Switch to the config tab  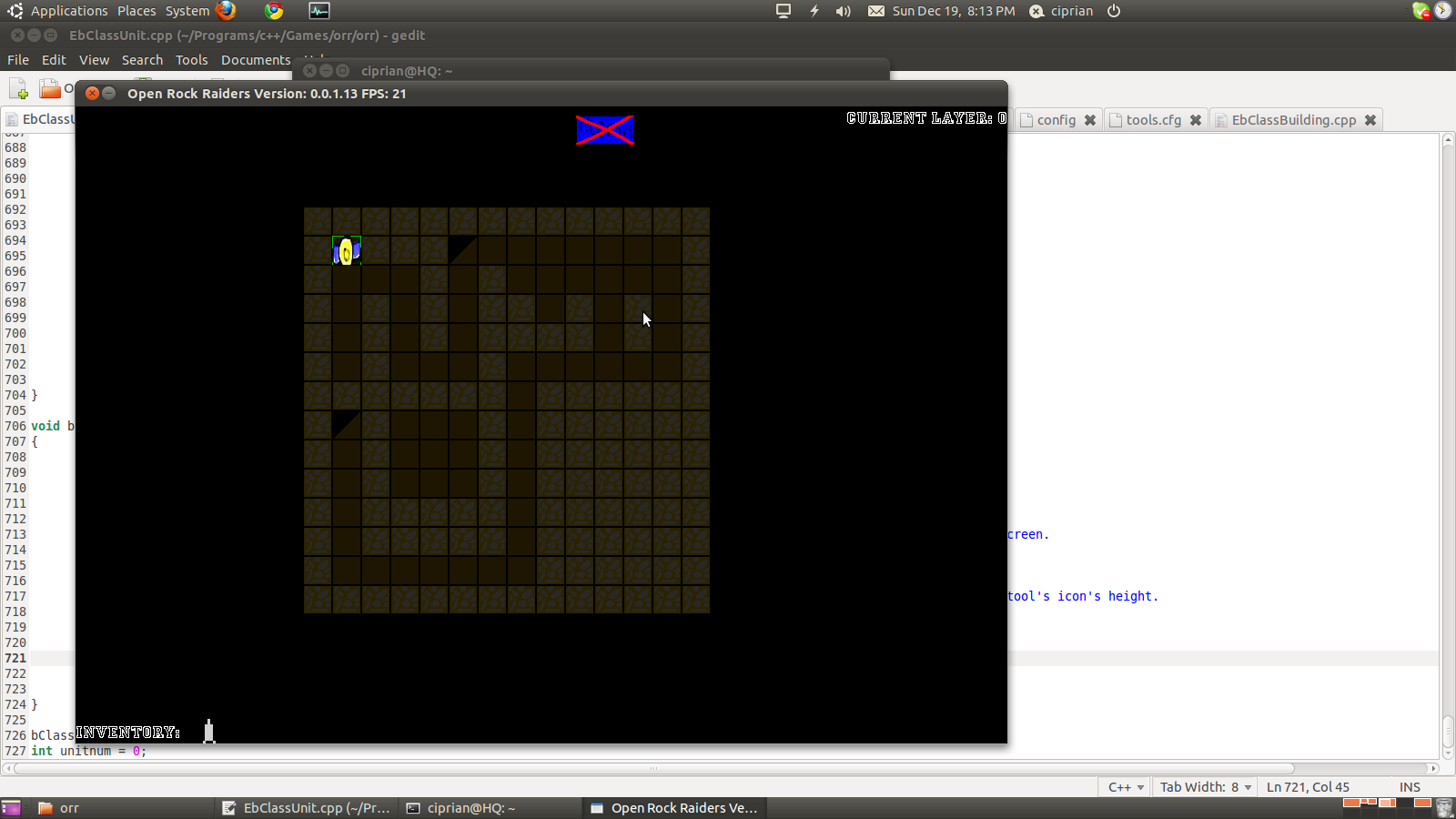1057,120
